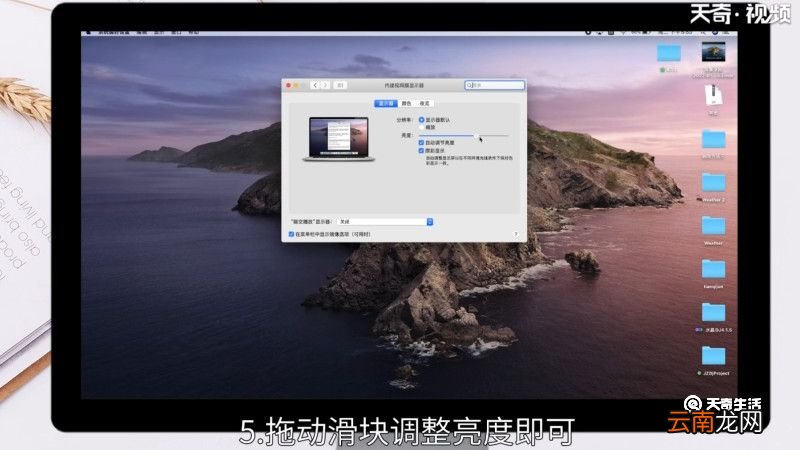Switch to the 夜览 tab
This screenshot has width=800, height=450.
click(424, 104)
